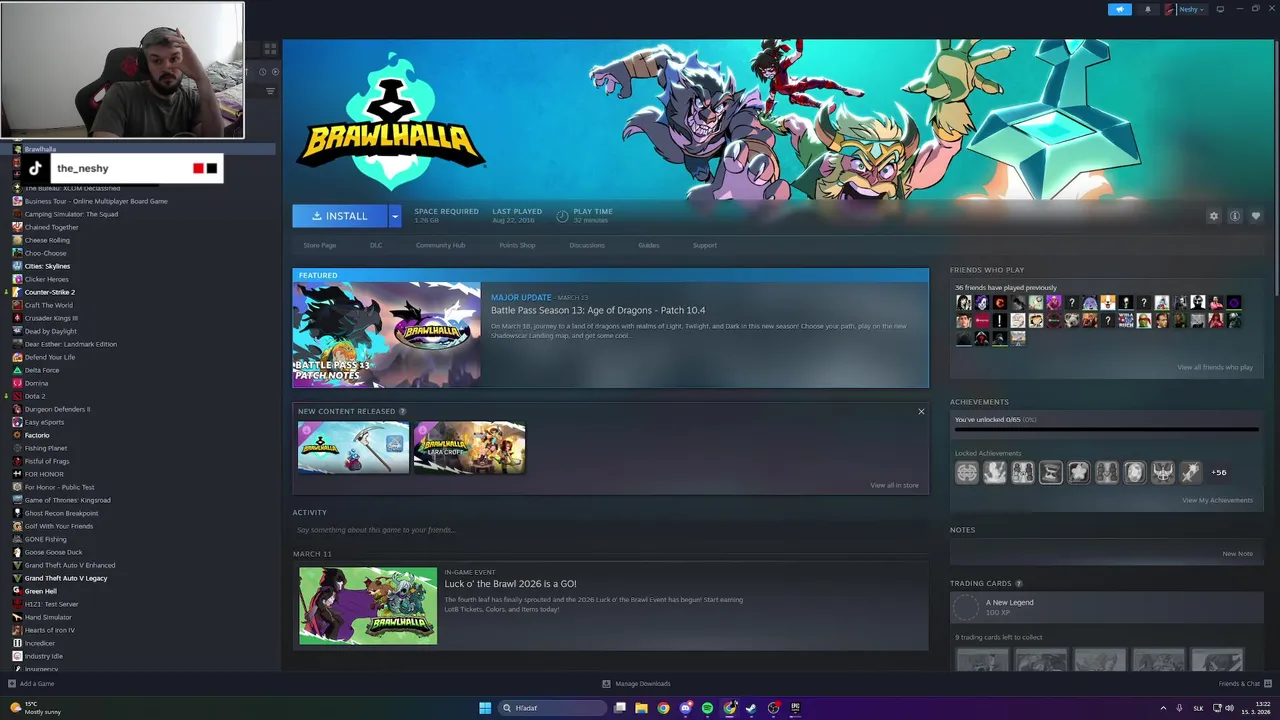Click the taskbar search box
Image resolution: width=1280 pixels, height=720 pixels.
(x=553, y=708)
